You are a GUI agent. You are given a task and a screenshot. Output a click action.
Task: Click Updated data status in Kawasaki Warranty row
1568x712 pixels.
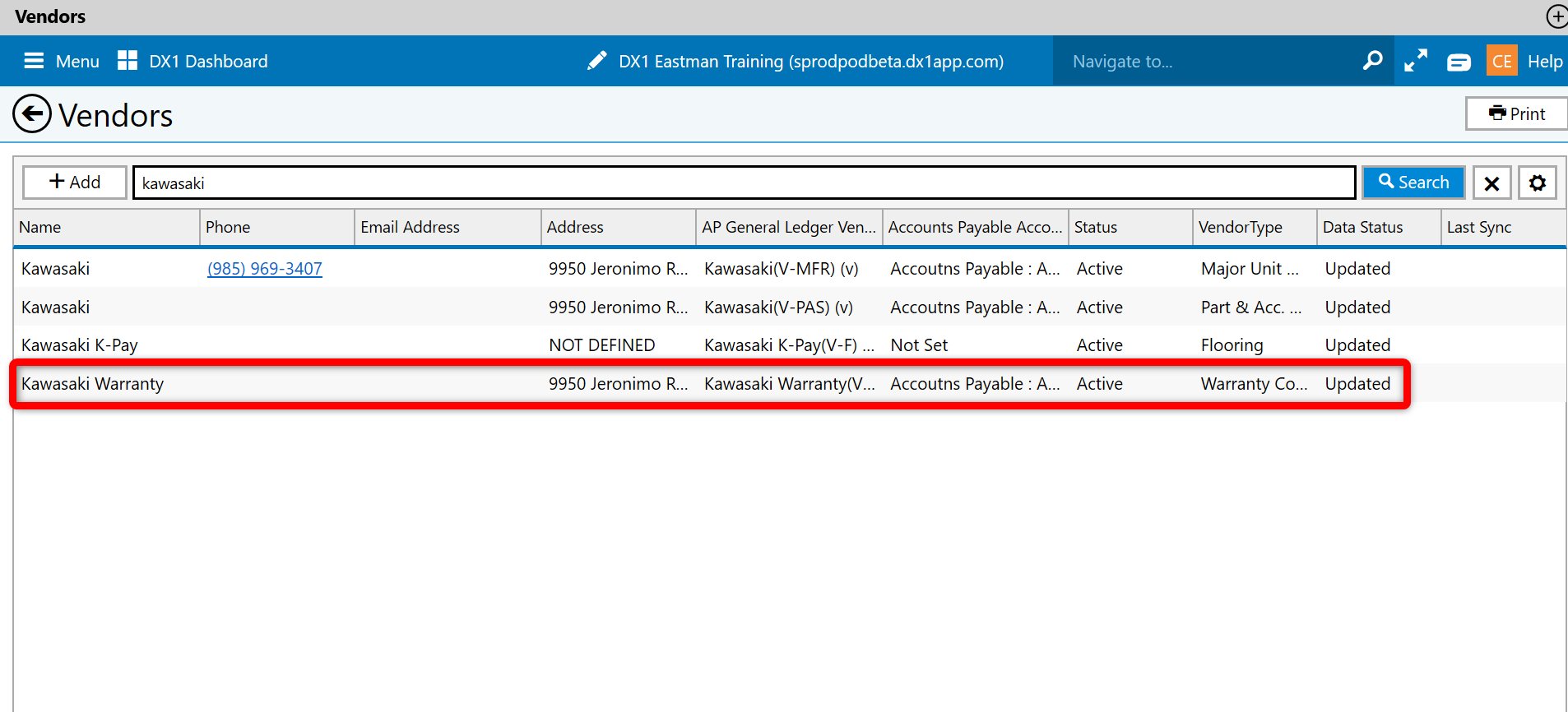(1357, 384)
